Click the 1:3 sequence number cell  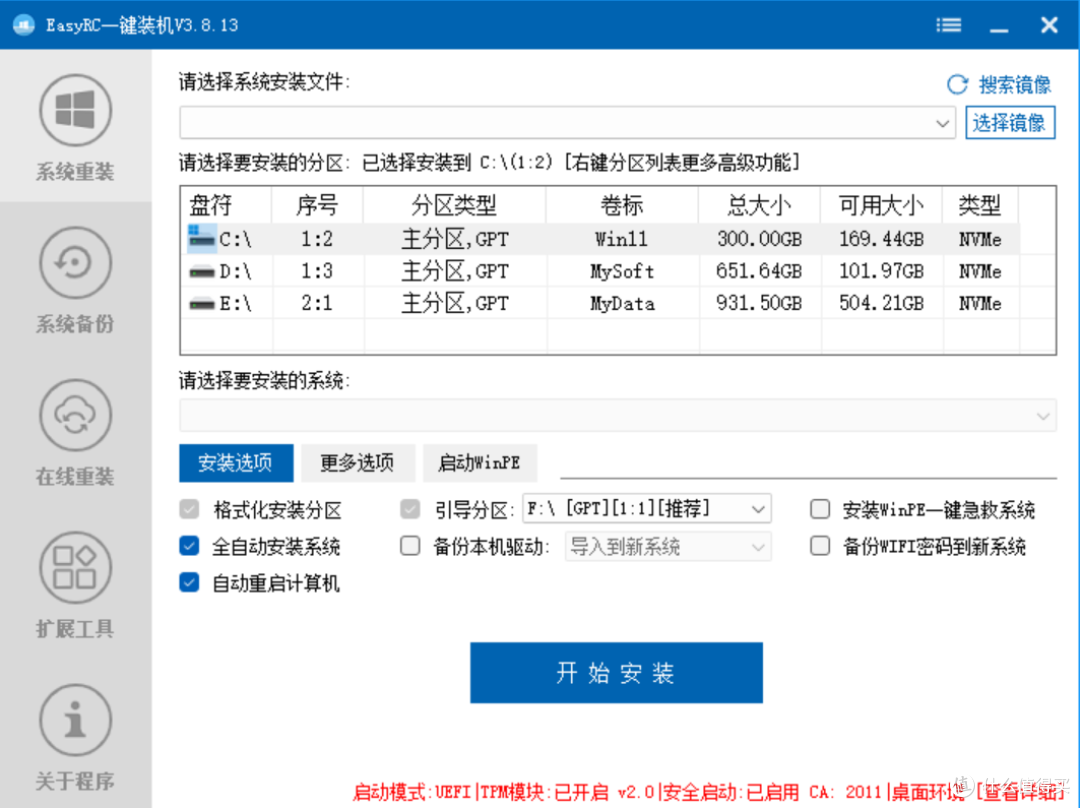pos(317,271)
